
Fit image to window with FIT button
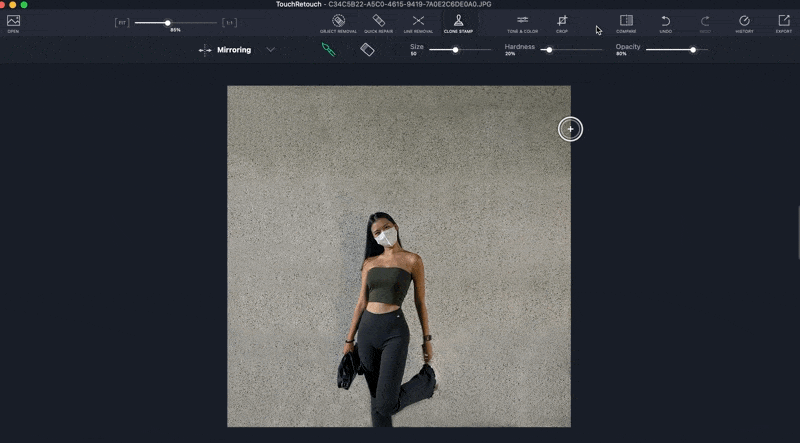coord(122,22)
